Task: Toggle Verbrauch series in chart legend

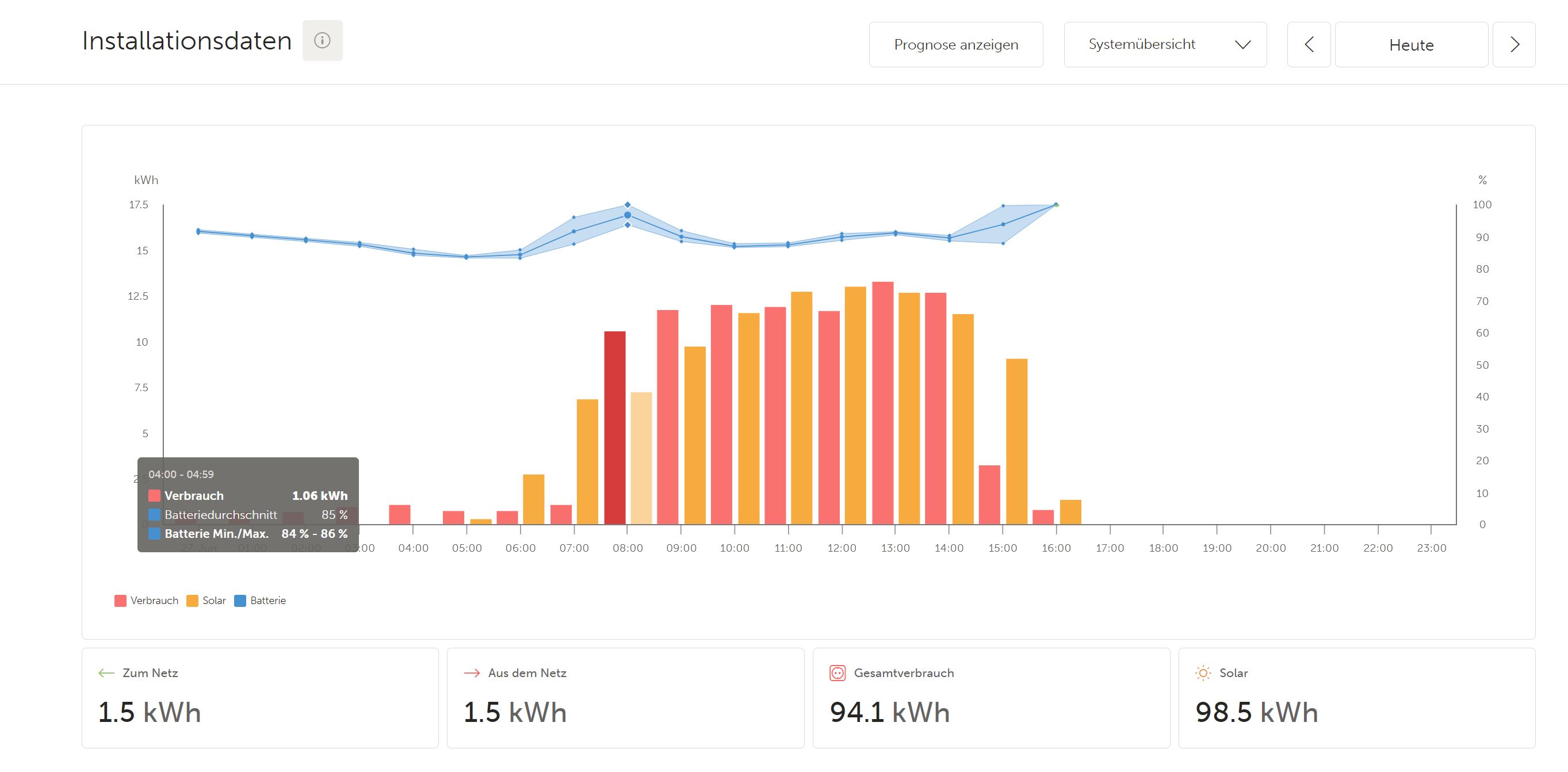Action: click(146, 601)
